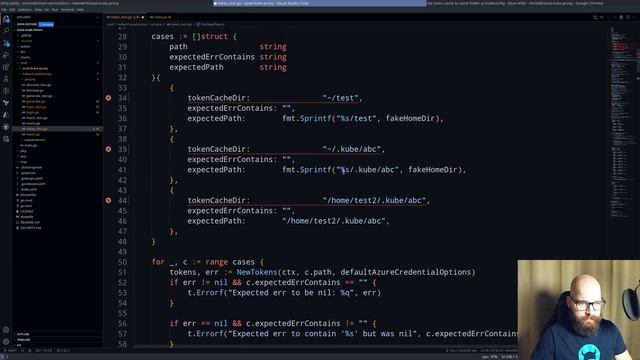The height and width of the screenshot is (360, 640).
Task: Open login_test.go in the file tree
Action: pos(36,107)
